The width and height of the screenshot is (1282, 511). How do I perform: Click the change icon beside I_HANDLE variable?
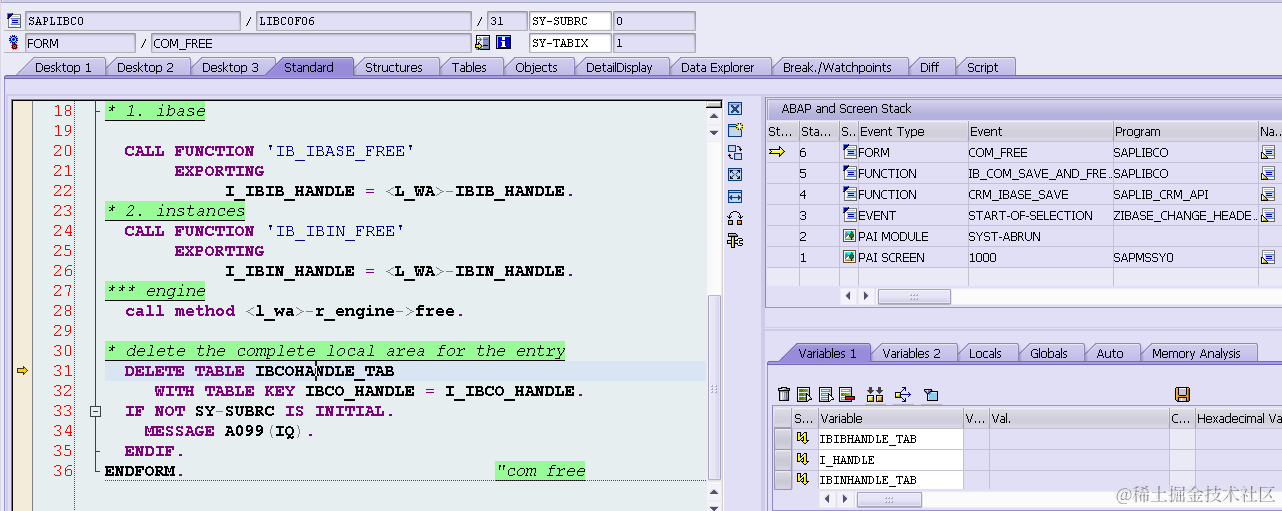[803, 459]
